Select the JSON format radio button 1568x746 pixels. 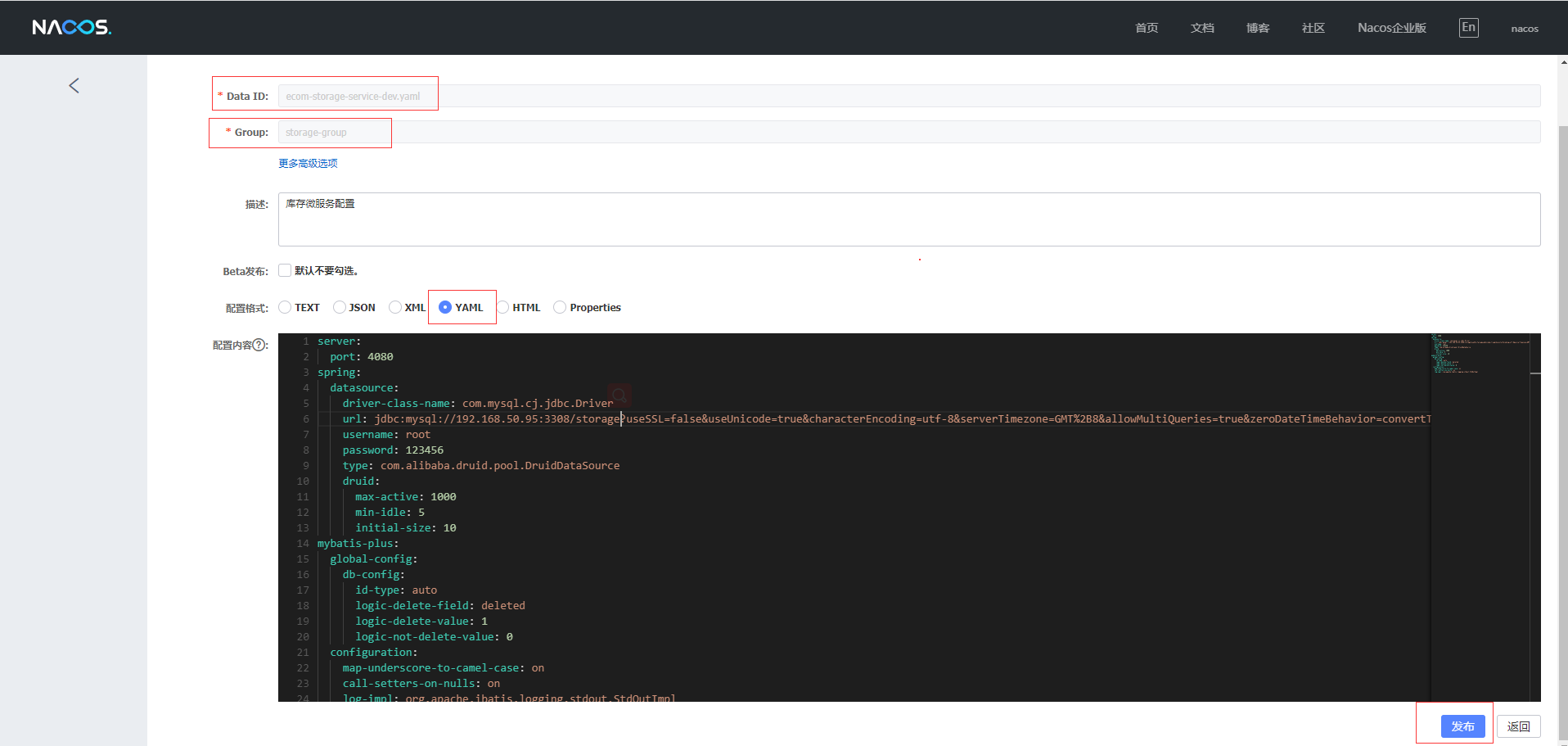click(340, 308)
